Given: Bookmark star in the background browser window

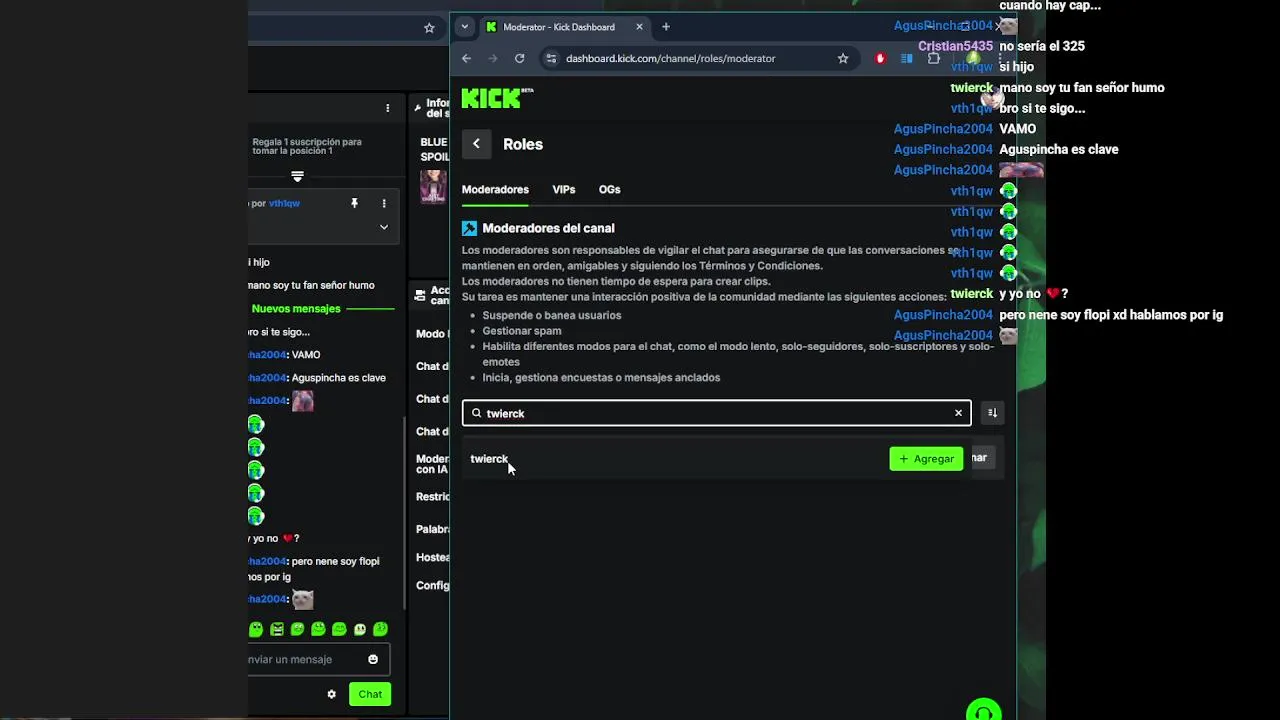Looking at the screenshot, I should 429,28.
